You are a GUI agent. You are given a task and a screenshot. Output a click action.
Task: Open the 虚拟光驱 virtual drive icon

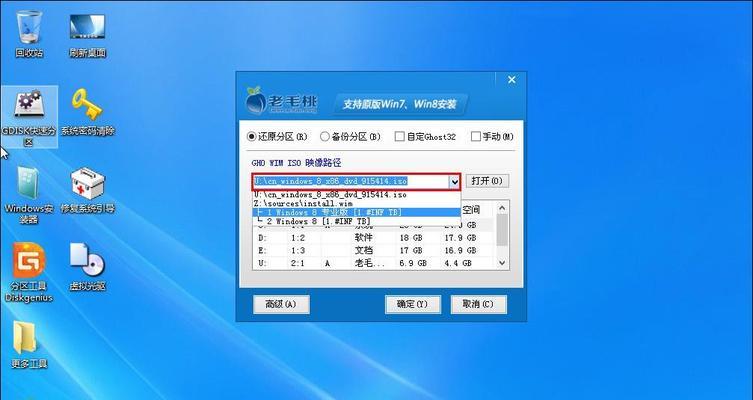[87, 267]
